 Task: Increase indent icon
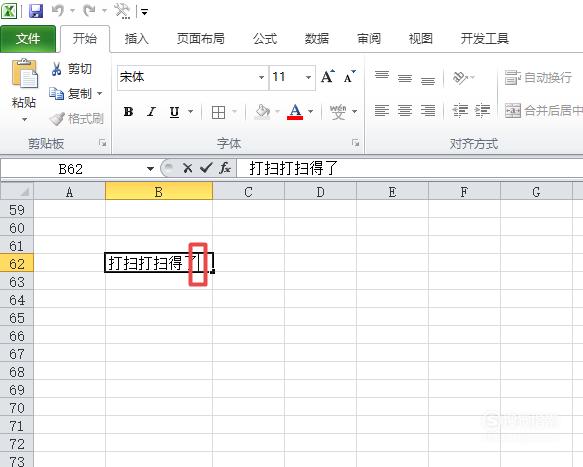click(483, 110)
